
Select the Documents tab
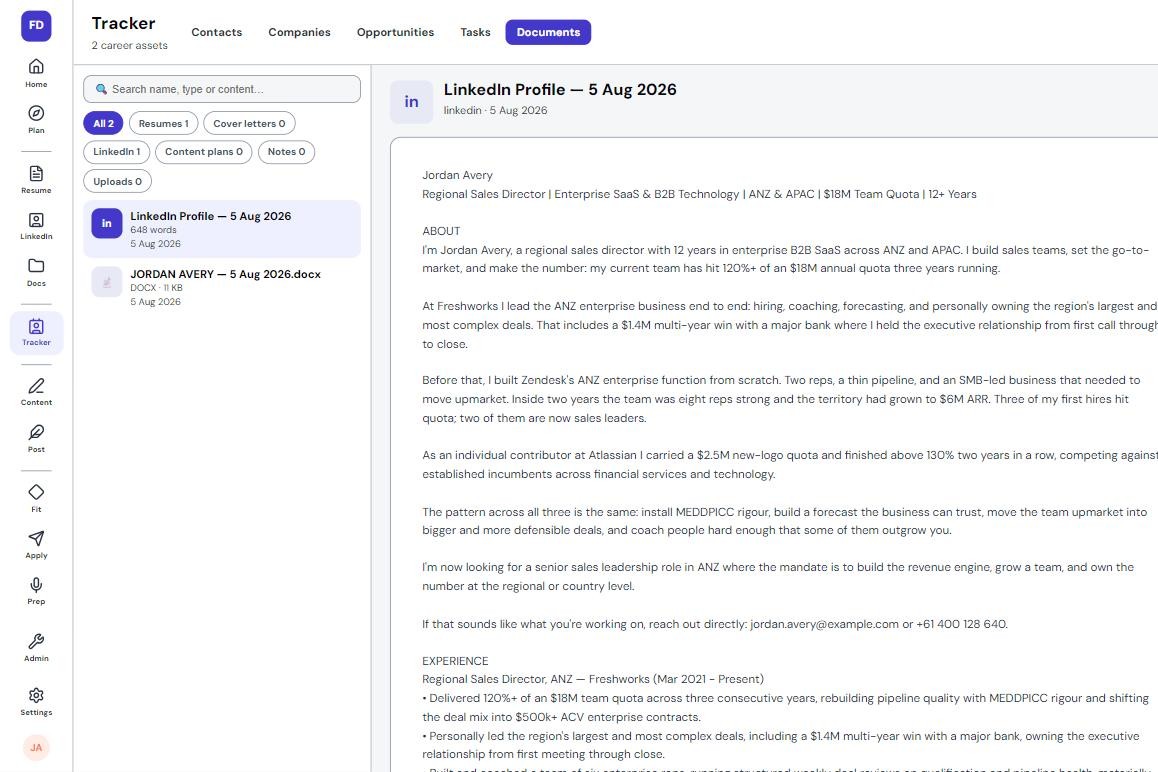pos(548,33)
